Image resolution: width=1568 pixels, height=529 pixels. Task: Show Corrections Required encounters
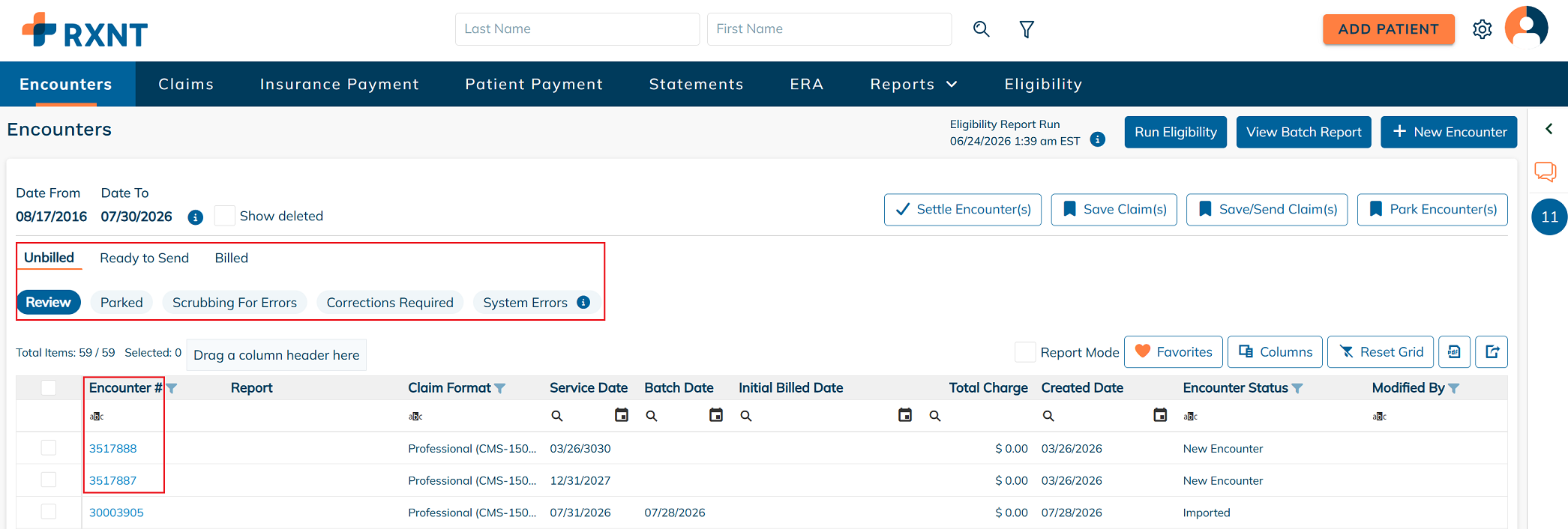pyautogui.click(x=390, y=302)
